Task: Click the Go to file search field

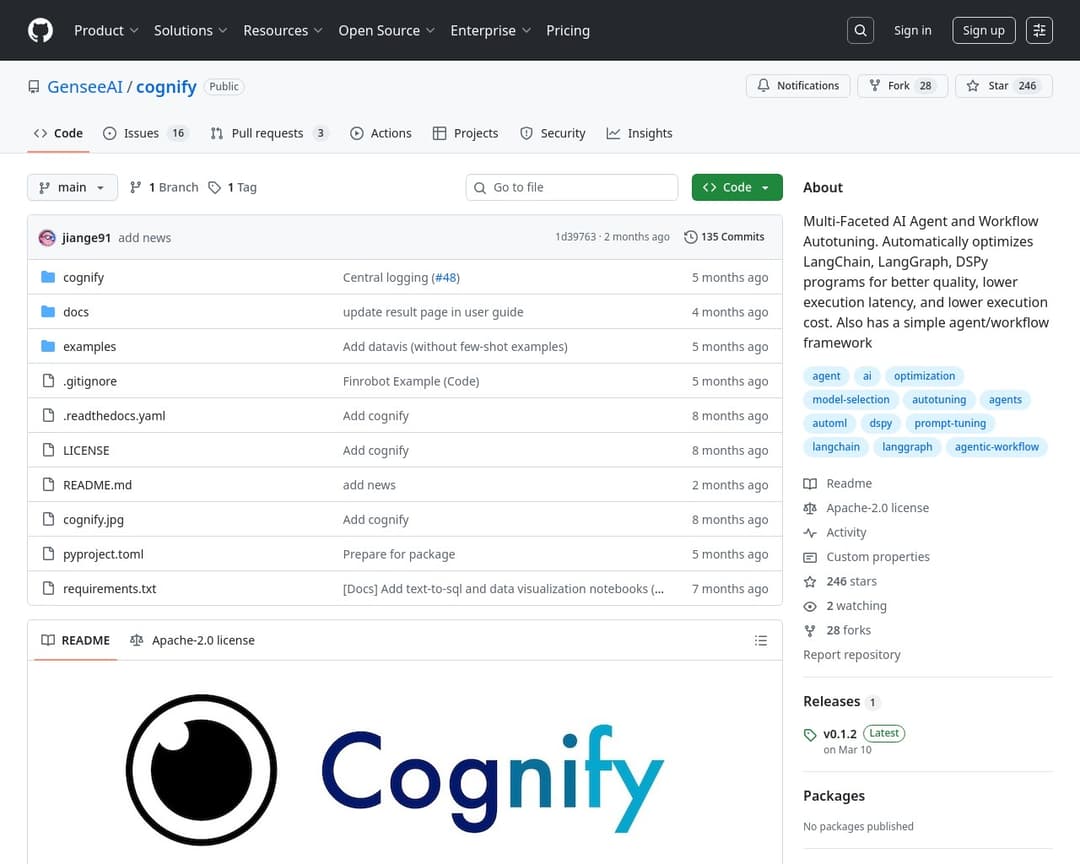Action: [x=571, y=187]
